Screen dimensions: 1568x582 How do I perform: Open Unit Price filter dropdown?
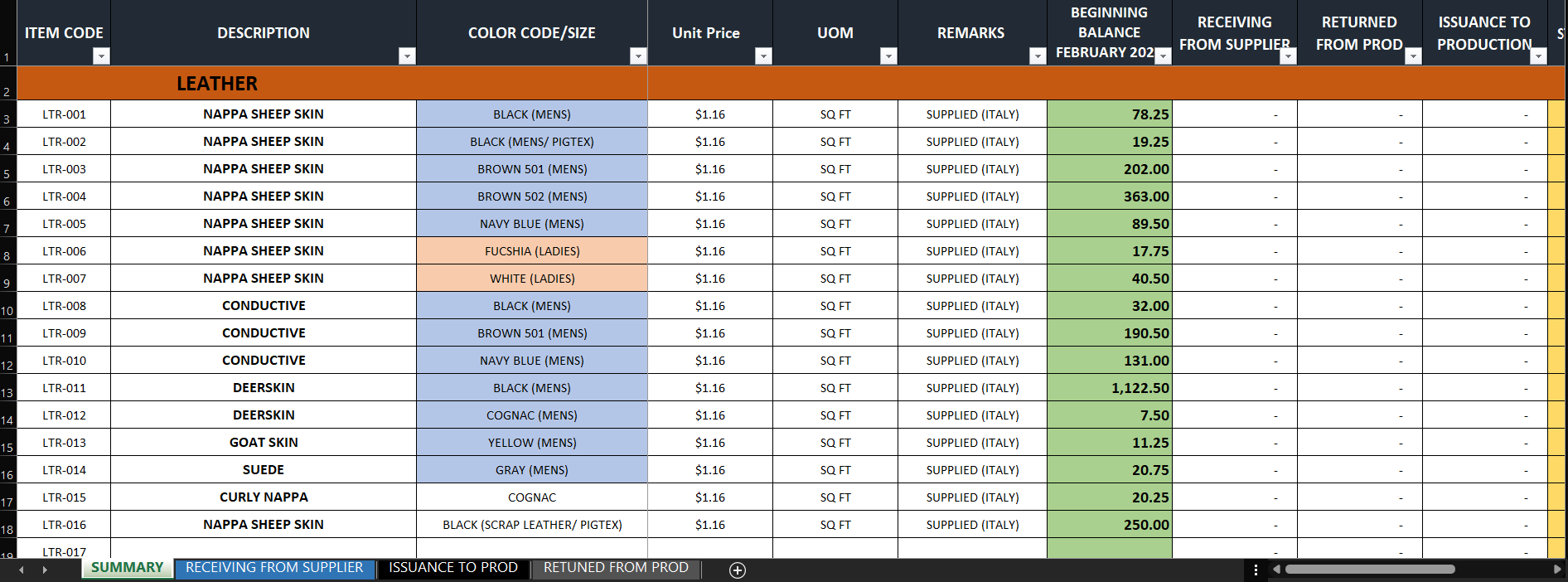764,56
